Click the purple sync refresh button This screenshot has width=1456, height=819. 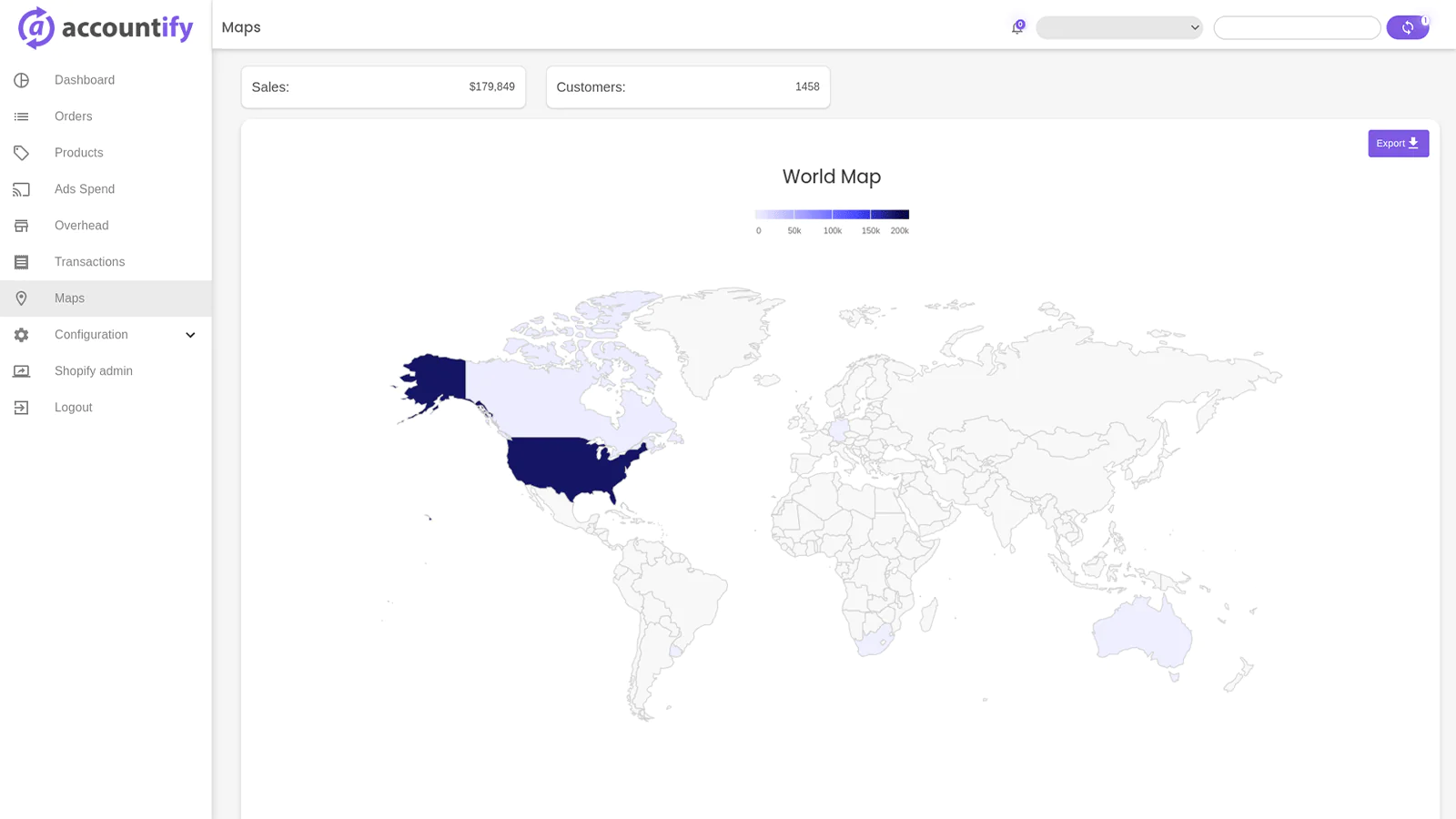pos(1408,27)
